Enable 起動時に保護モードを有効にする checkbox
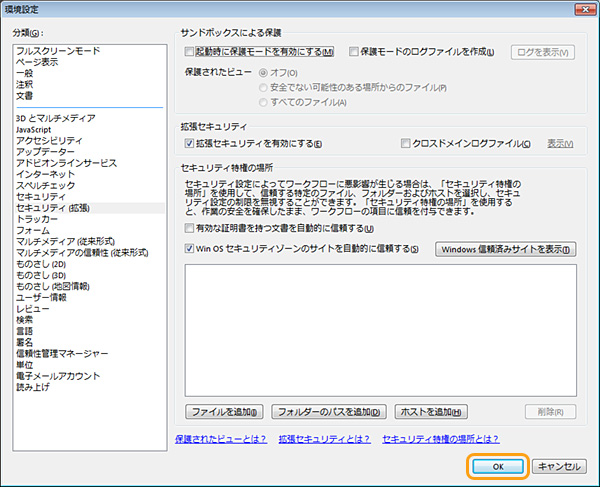This screenshot has height=497, width=600. (x=190, y=51)
